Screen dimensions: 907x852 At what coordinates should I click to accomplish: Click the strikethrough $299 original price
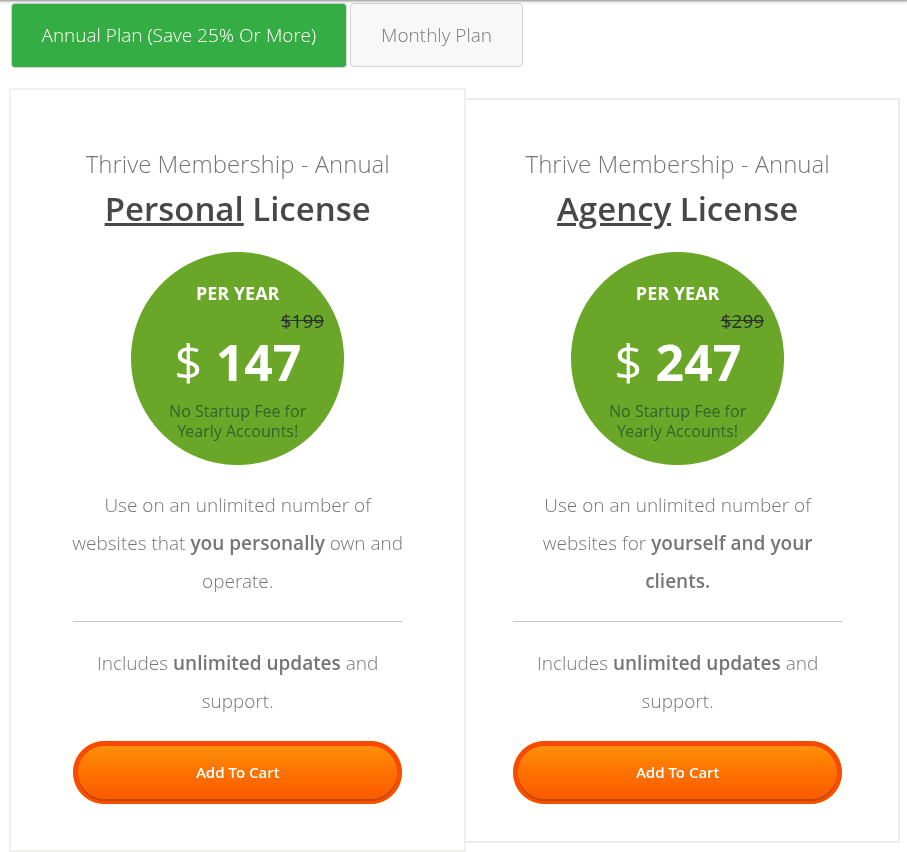coord(742,321)
